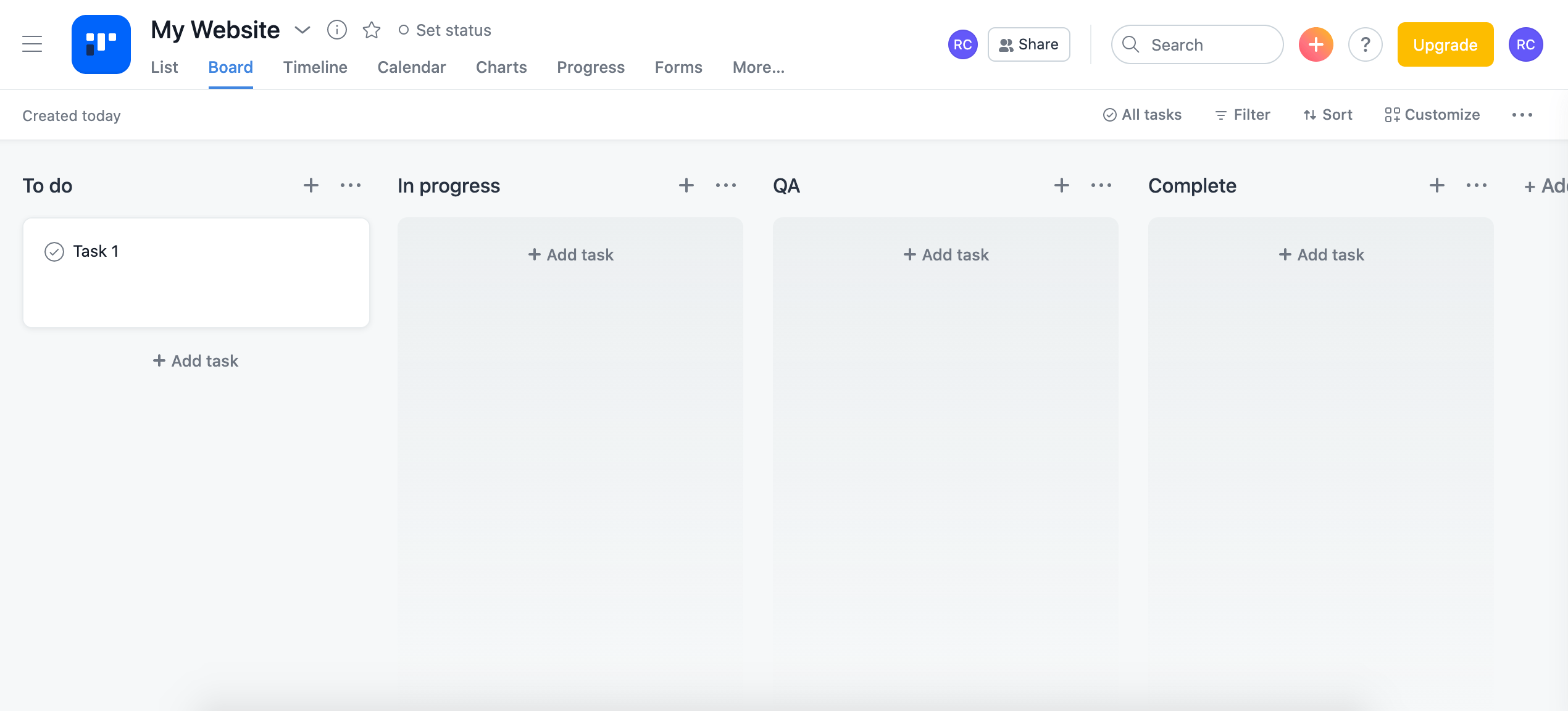Open the toolbar overflow ellipsis menu
Viewport: 1568px width, 711px height.
[1522, 115]
